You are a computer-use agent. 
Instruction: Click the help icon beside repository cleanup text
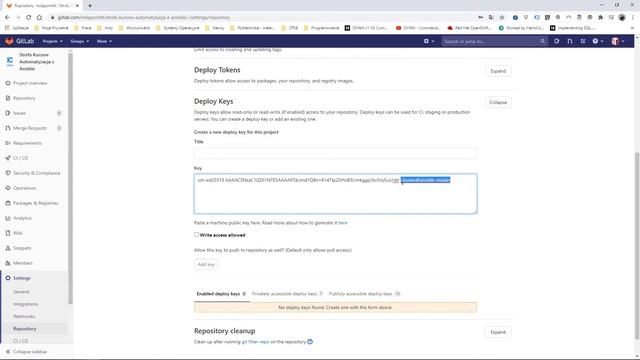(310, 342)
